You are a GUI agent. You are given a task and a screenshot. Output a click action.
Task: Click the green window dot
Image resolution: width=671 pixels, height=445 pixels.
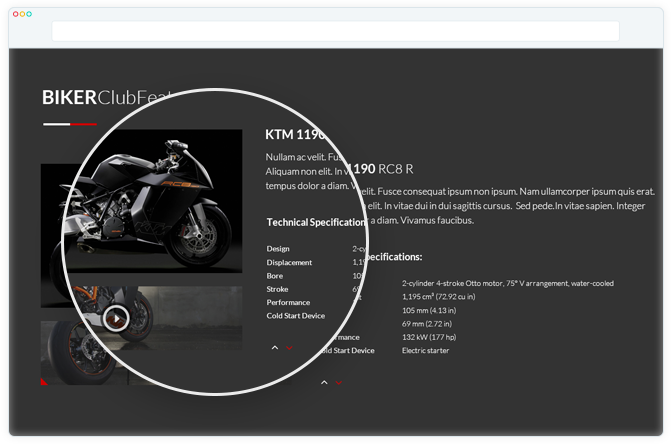coord(29,14)
